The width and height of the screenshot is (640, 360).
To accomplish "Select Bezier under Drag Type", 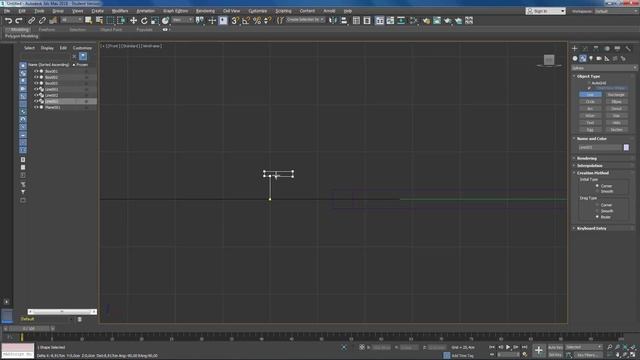I will tap(597, 217).
